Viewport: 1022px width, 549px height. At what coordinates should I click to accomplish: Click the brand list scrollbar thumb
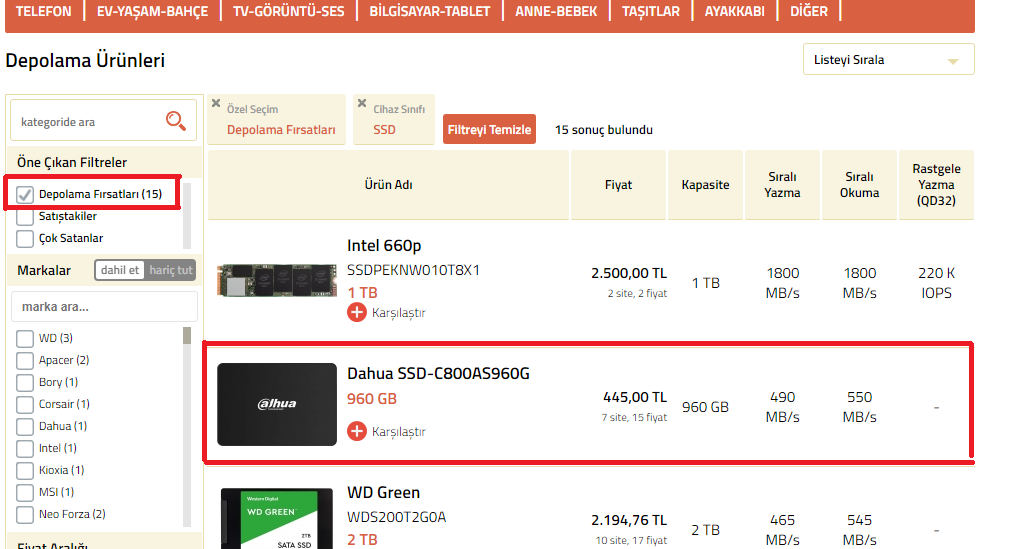pyautogui.click(x=187, y=335)
